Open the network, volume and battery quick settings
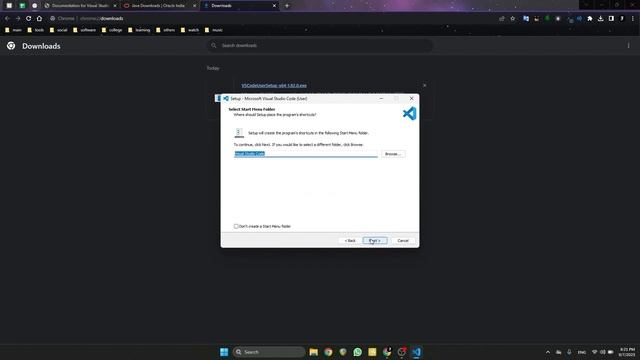640x360 pixels. click(602, 352)
